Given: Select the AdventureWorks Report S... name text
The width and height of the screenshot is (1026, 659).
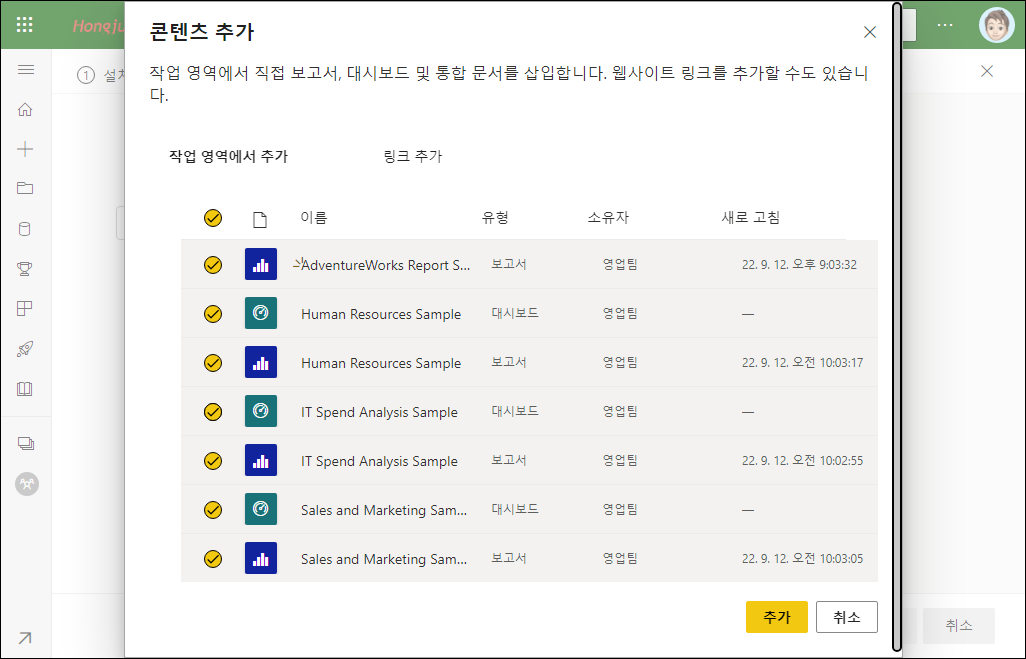Looking at the screenshot, I should 385,265.
